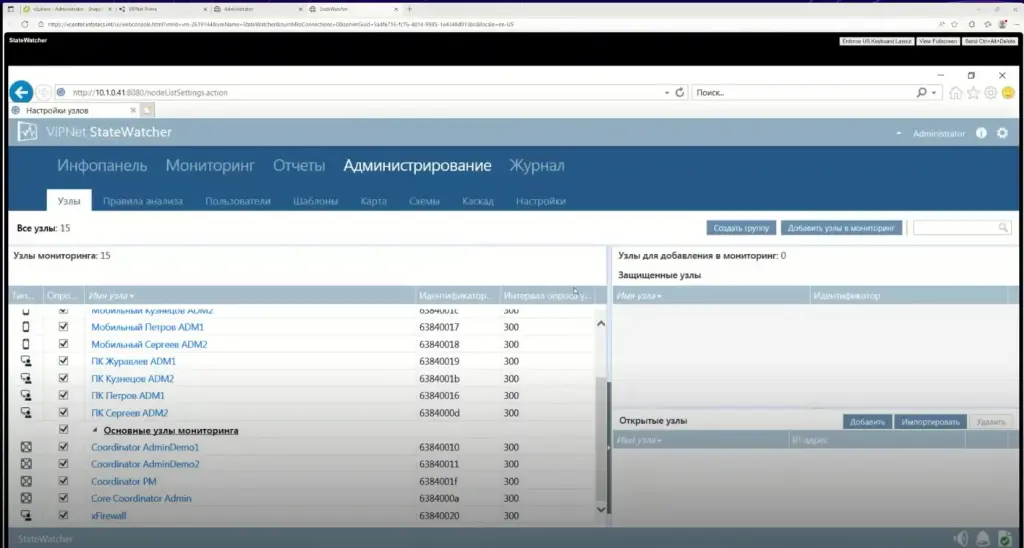
Task: Uncheck polling for Мобильный Петров ADM1
Action: [x=63, y=327]
